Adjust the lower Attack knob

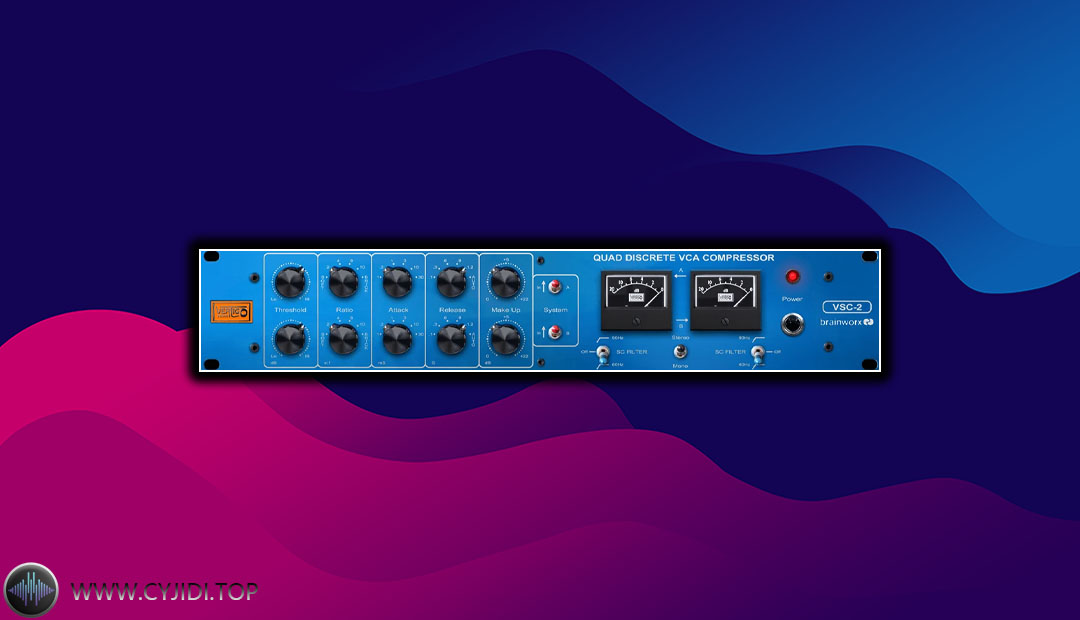click(397, 339)
